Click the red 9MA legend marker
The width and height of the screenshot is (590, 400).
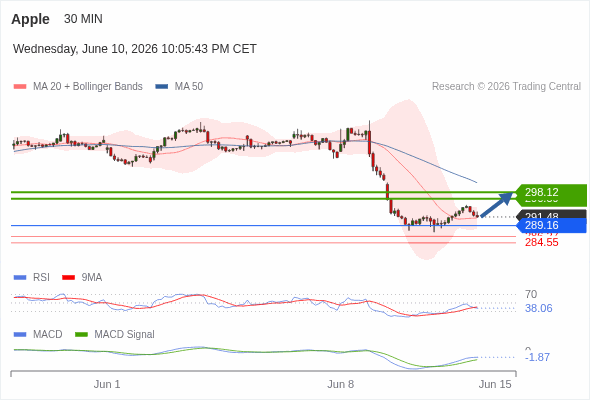pyautogui.click(x=68, y=278)
